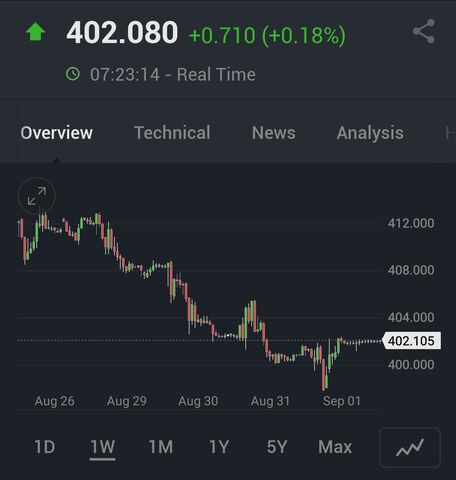Tap the +0.710 (+0.18%) change text
Image resolution: width=456 pixels, height=480 pixels.
point(267,35)
